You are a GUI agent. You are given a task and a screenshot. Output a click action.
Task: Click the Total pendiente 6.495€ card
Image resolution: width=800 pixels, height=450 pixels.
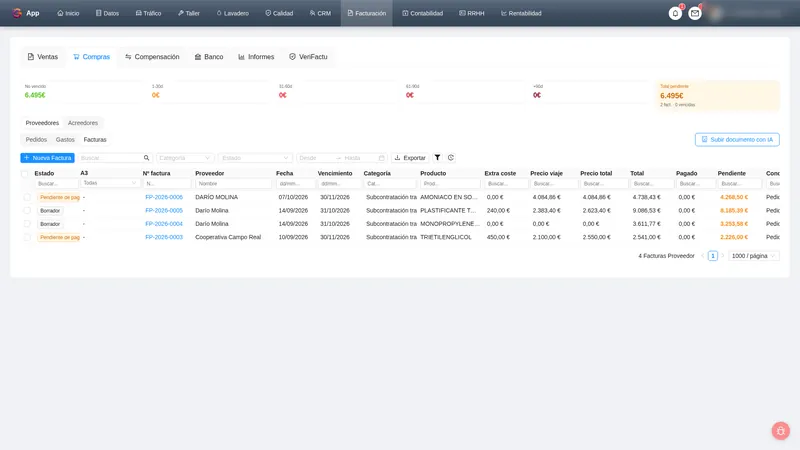pyautogui.click(x=718, y=95)
